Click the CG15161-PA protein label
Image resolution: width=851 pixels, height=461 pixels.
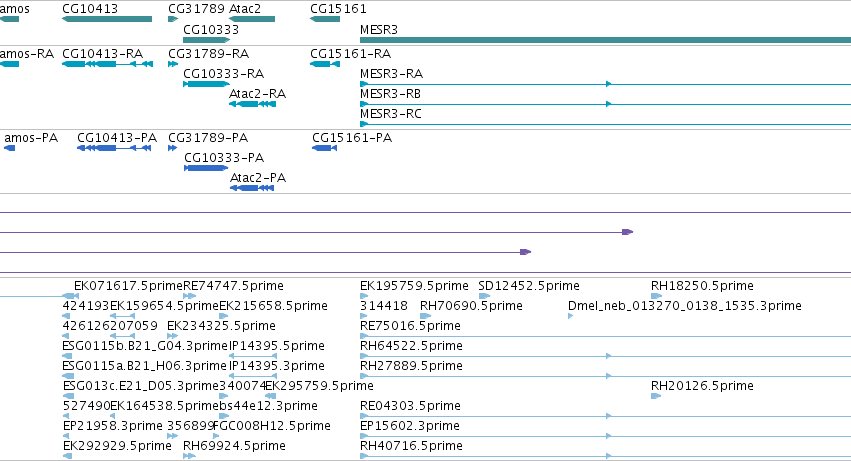point(352,138)
